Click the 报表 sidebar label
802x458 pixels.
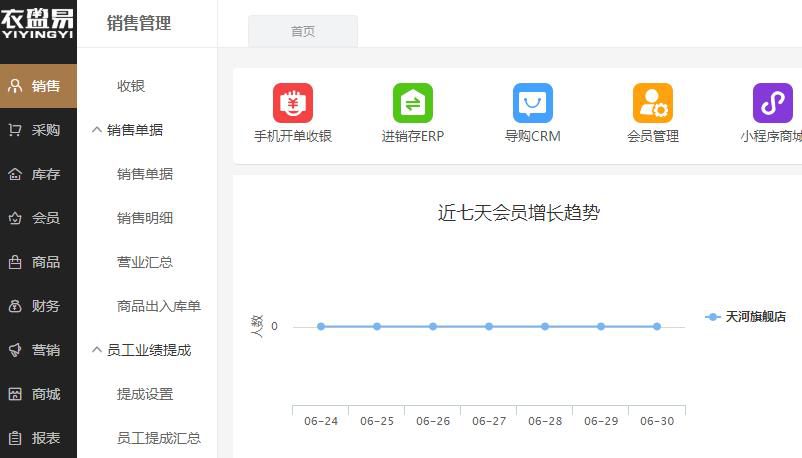click(46, 438)
